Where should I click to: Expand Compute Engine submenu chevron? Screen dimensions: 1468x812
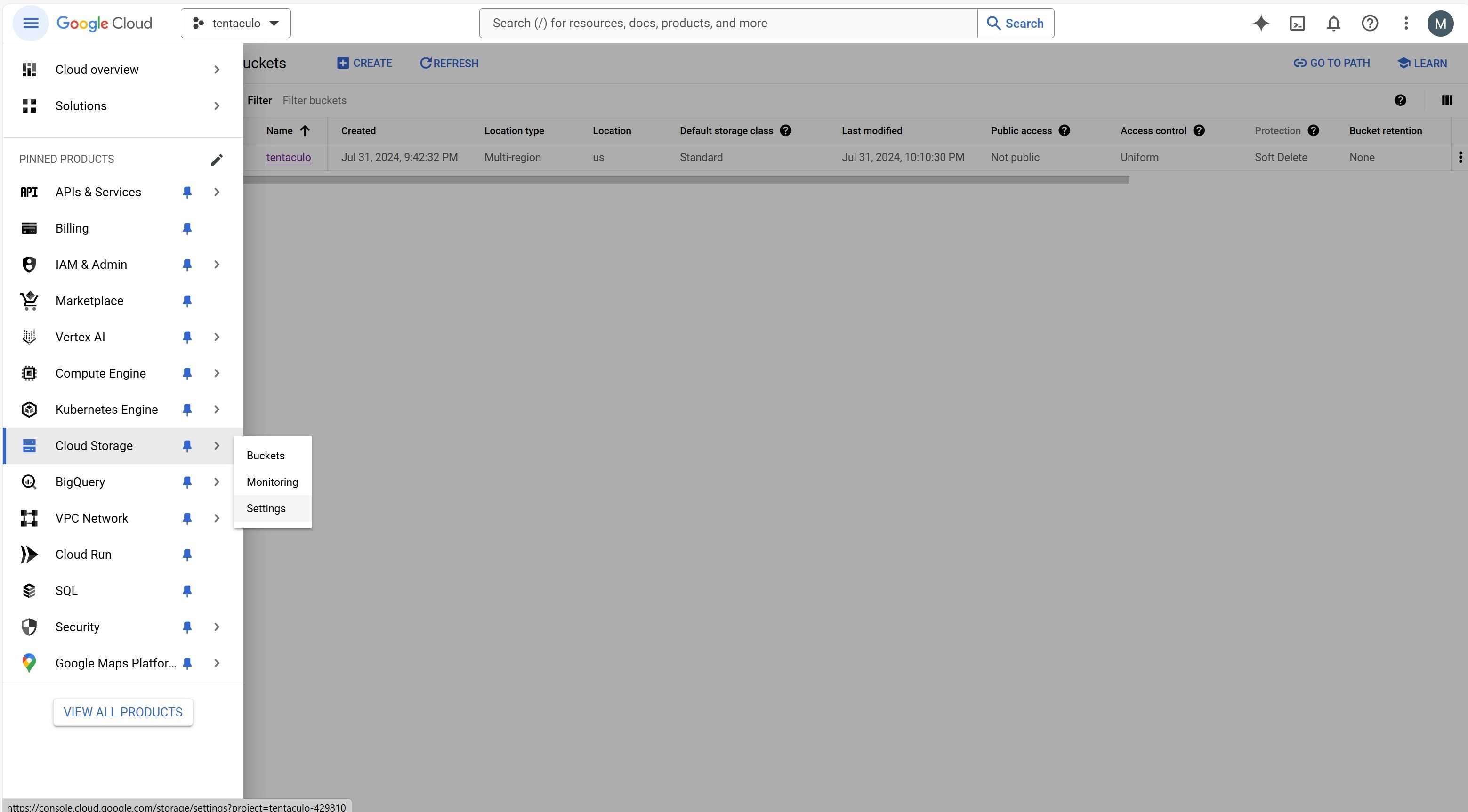[x=217, y=373]
